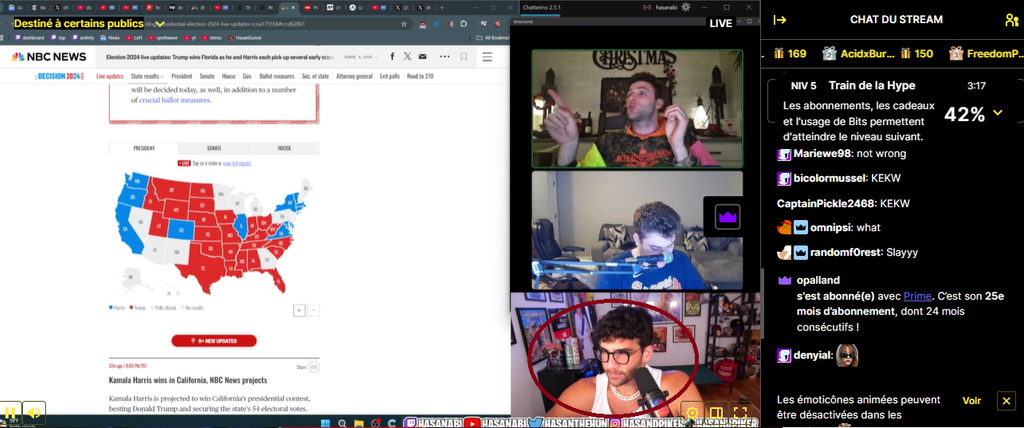This screenshot has width=1024, height=428.
Task: Select the SENATE map tab
Action: [x=214, y=148]
